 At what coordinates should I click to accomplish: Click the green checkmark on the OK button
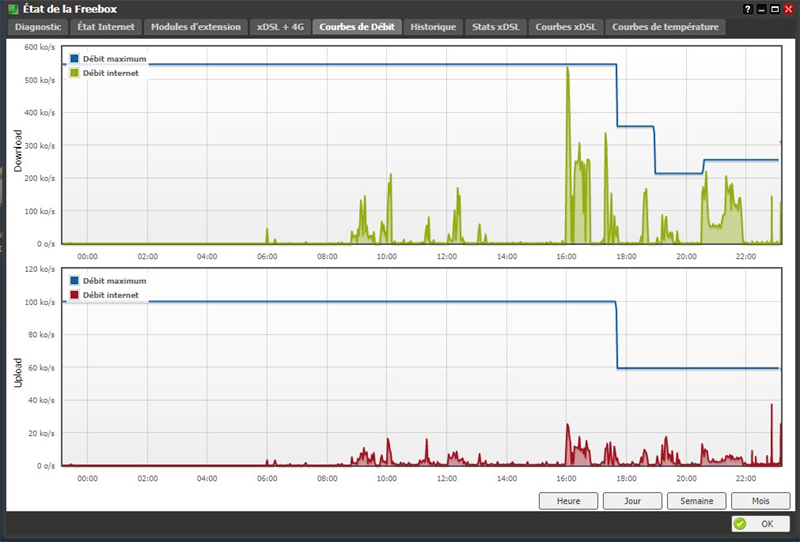click(740, 523)
